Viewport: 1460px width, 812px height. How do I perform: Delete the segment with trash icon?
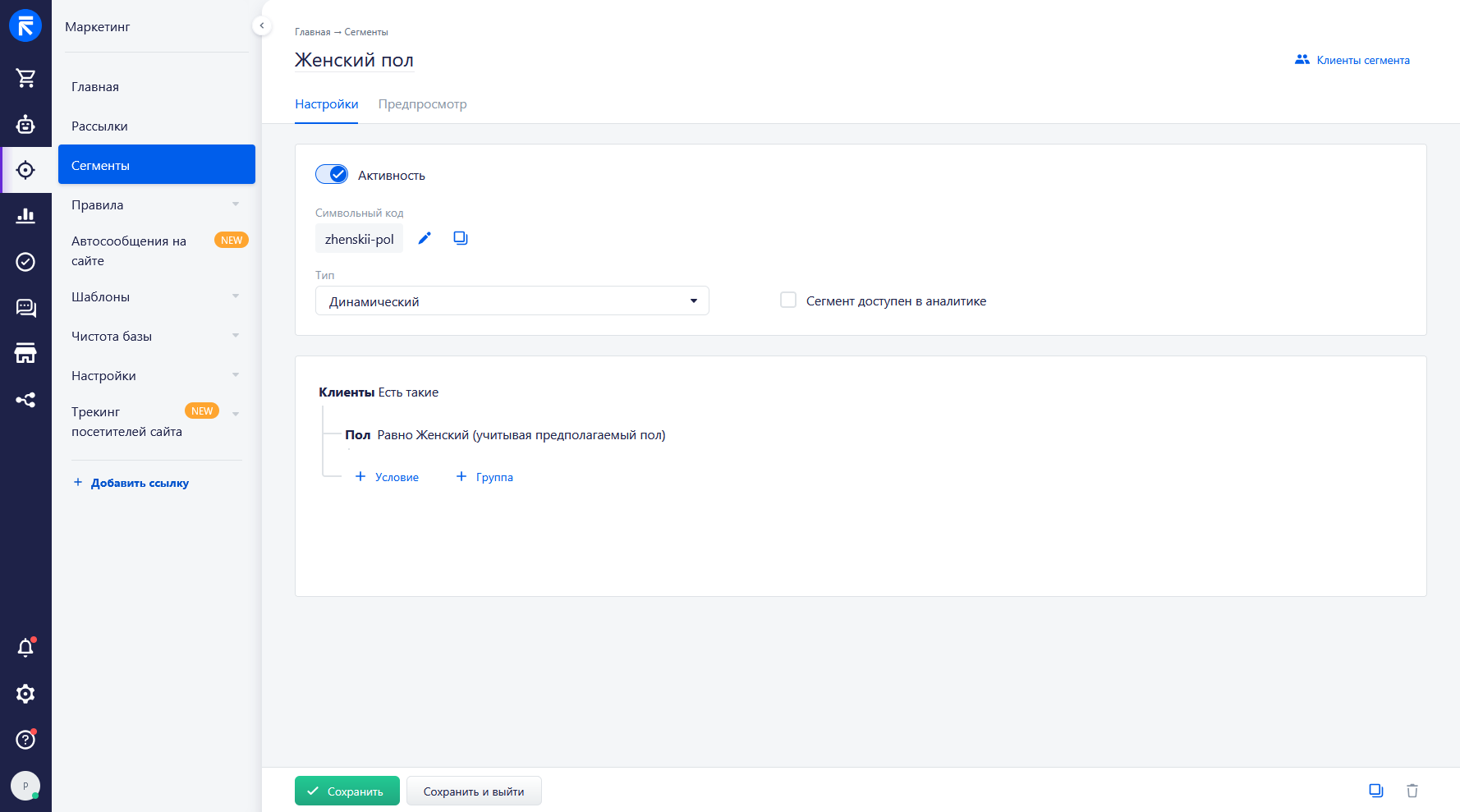click(1412, 791)
